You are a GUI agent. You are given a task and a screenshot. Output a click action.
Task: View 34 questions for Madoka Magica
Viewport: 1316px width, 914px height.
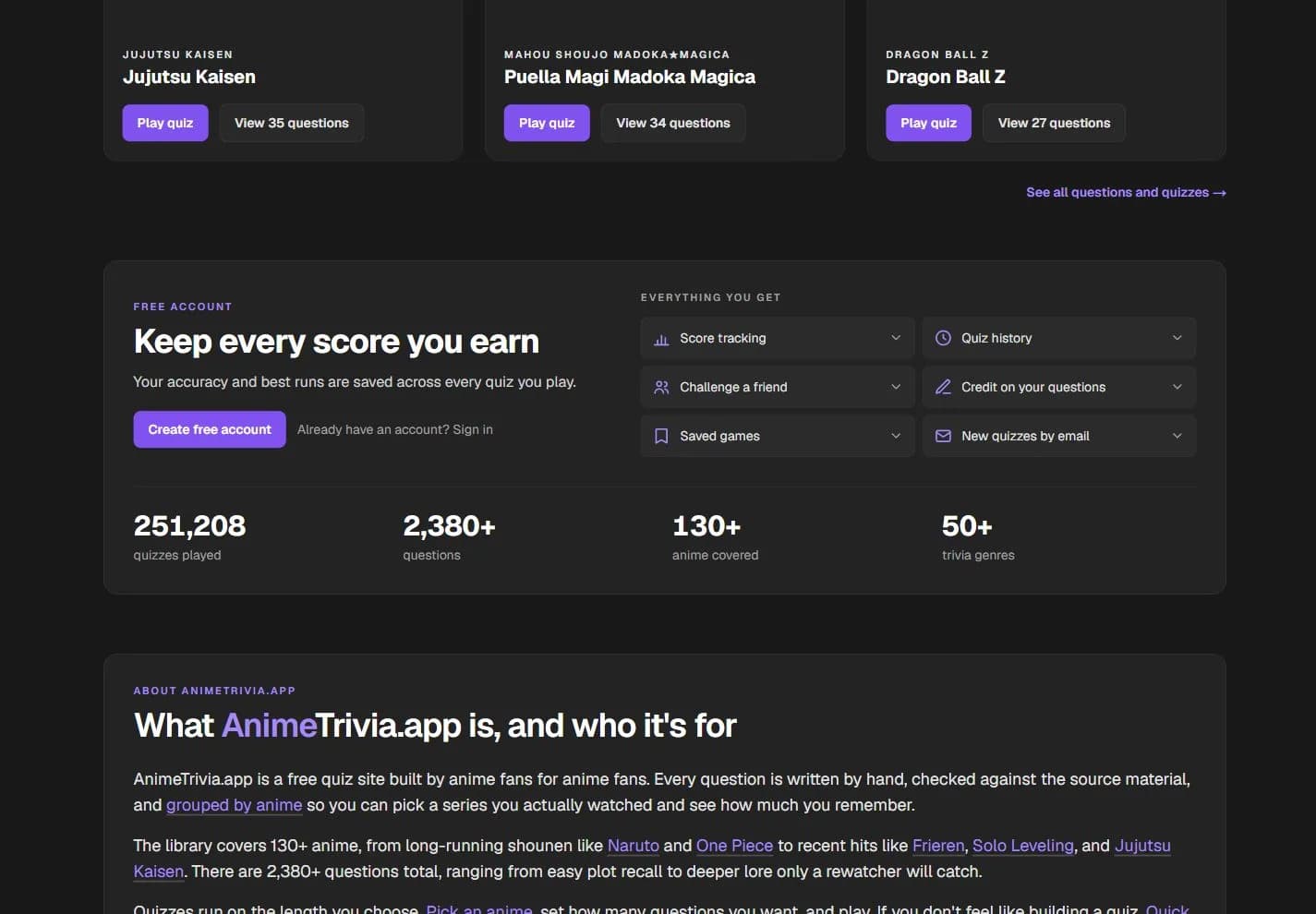(673, 123)
